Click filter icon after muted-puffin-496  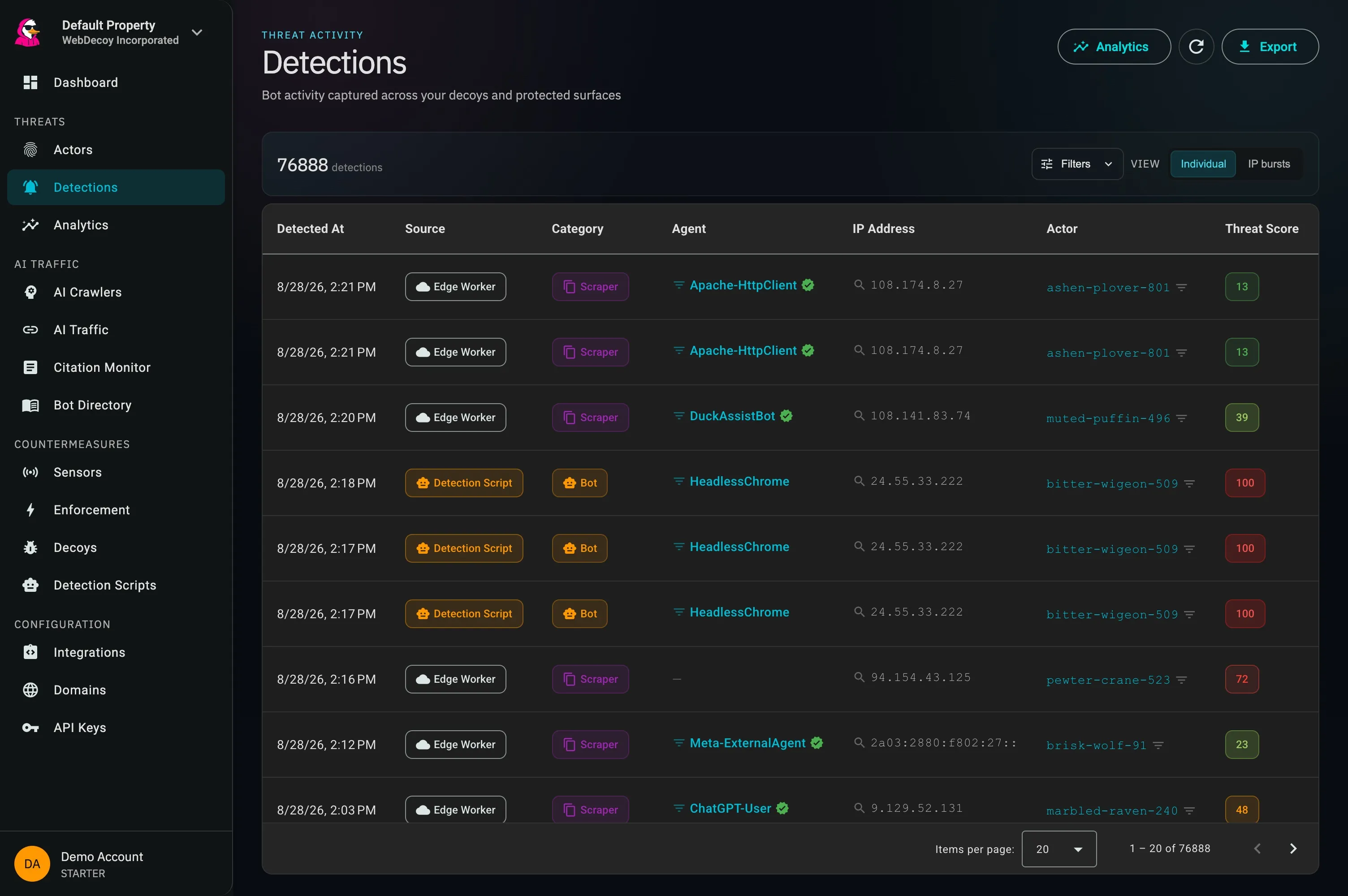(1181, 419)
